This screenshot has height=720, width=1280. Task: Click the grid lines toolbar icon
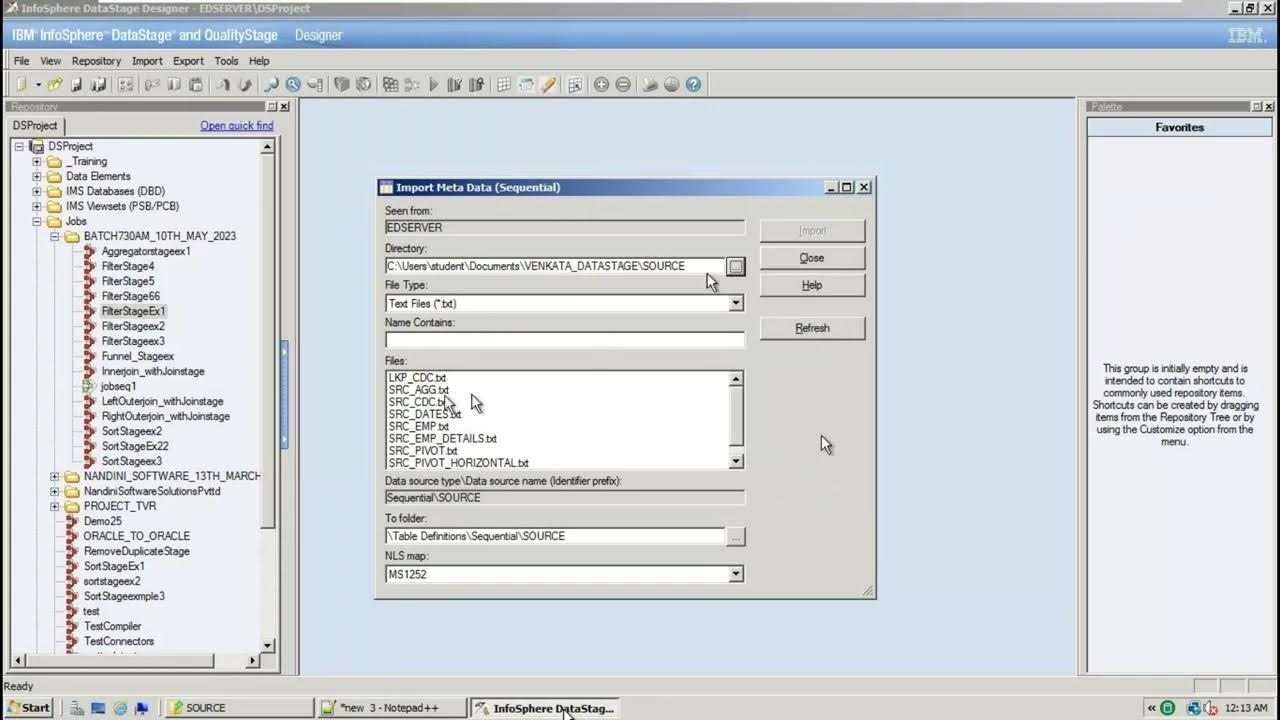[504, 85]
